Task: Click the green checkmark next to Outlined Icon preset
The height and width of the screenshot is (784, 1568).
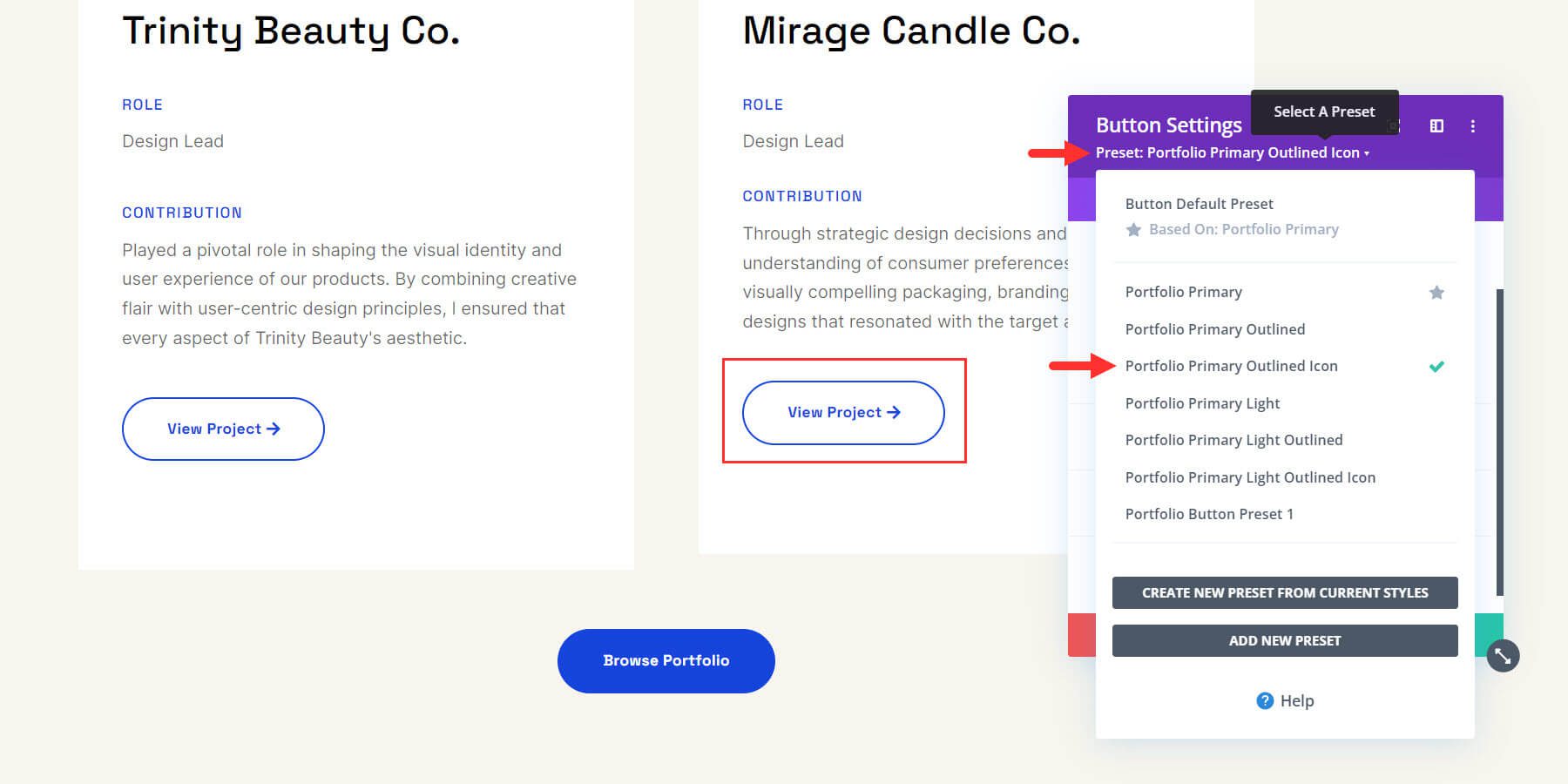Action: click(x=1436, y=367)
